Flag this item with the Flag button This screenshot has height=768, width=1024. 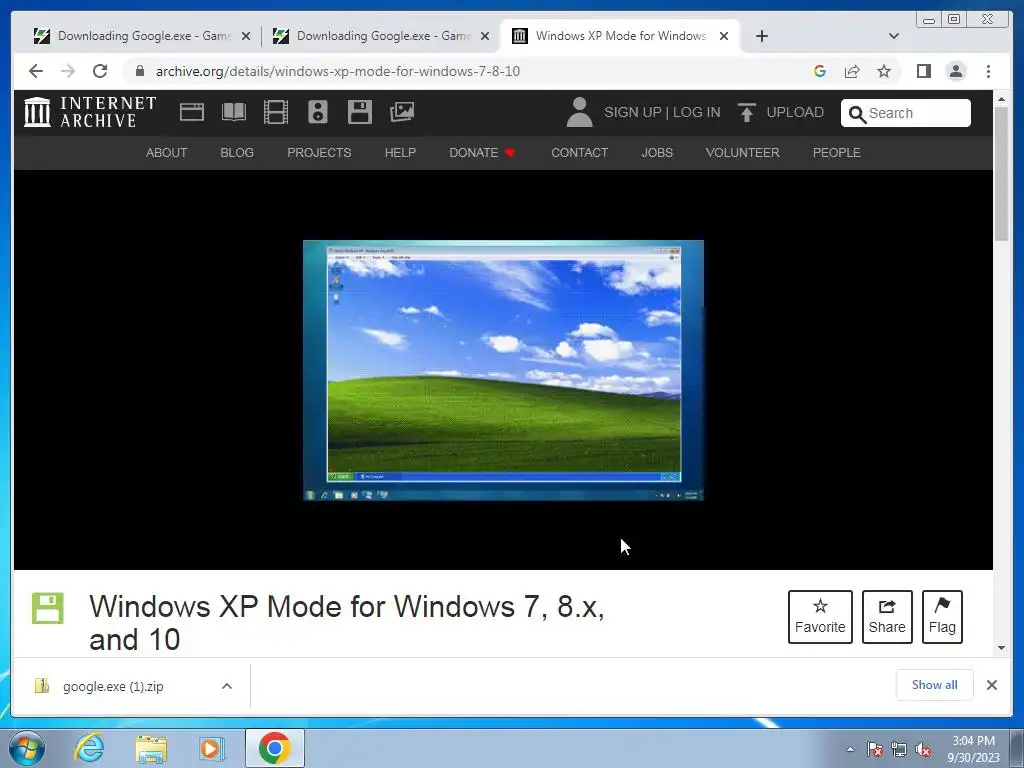(x=942, y=617)
